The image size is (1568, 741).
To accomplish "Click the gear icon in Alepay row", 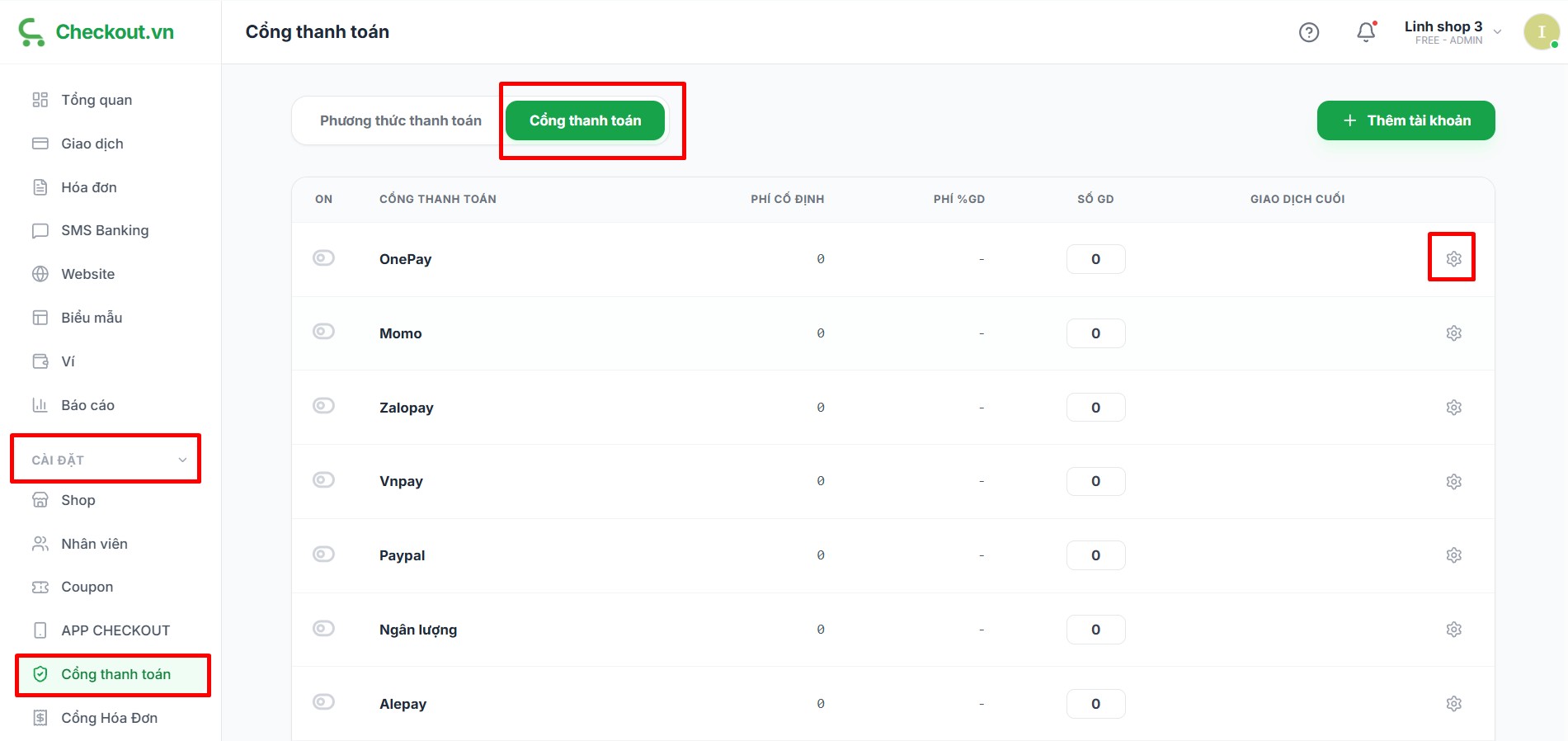I will 1453,704.
